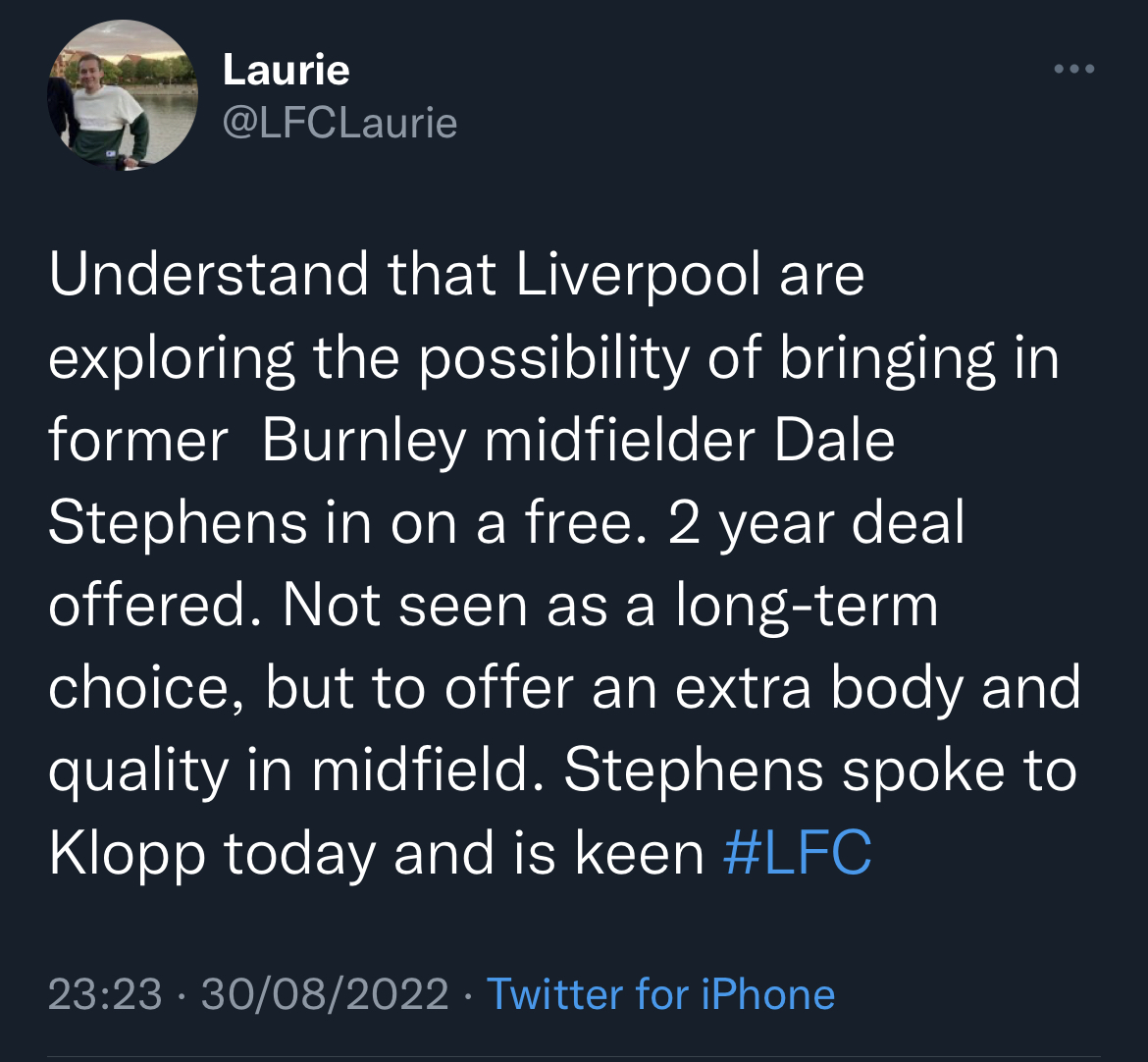
Task: Open the #LFC hashtag
Action: [x=797, y=853]
